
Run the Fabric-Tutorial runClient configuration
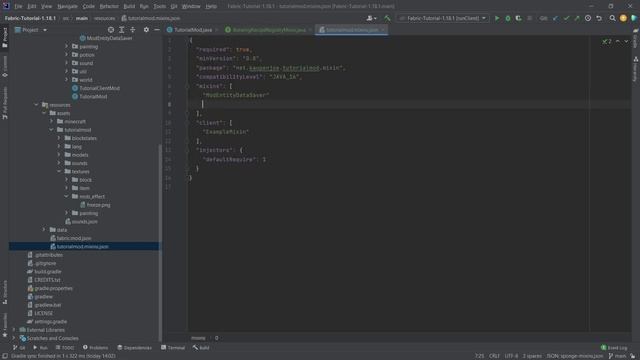(x=497, y=18)
